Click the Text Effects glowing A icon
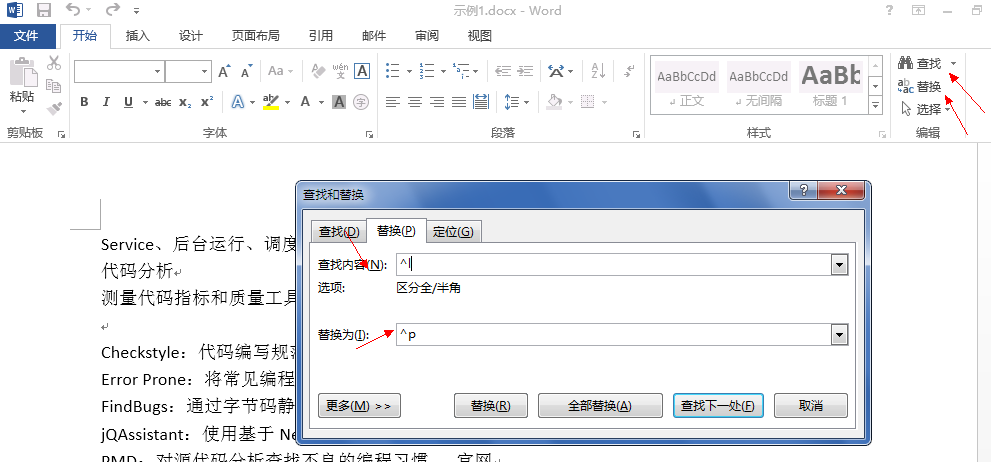The width and height of the screenshot is (991, 462). click(238, 102)
